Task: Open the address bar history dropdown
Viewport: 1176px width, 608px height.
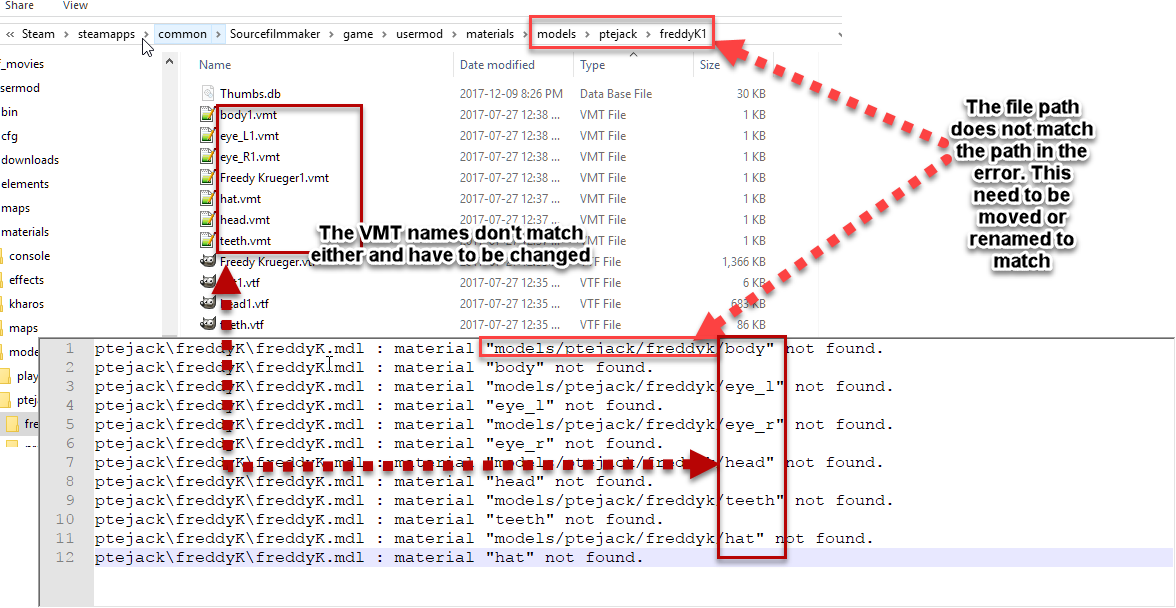Action: pyautogui.click(x=838, y=34)
